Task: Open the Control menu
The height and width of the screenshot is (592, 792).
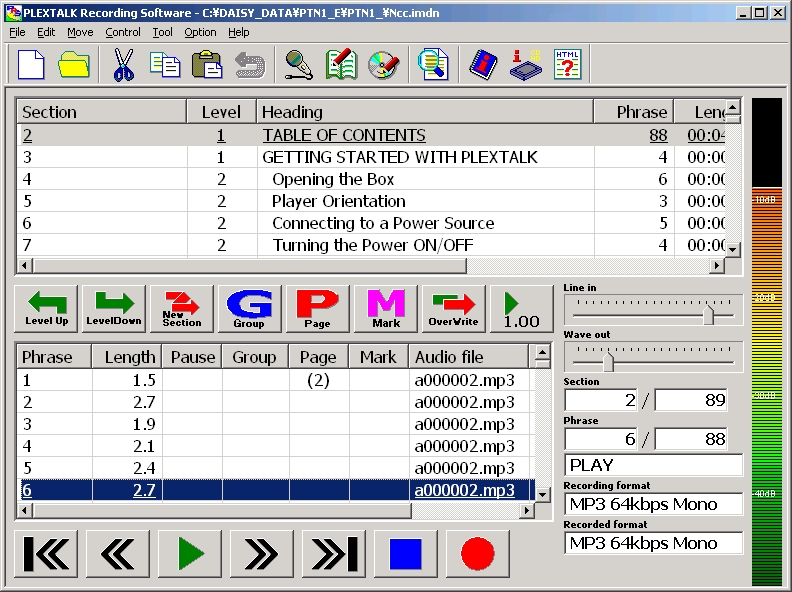Action: pos(123,32)
